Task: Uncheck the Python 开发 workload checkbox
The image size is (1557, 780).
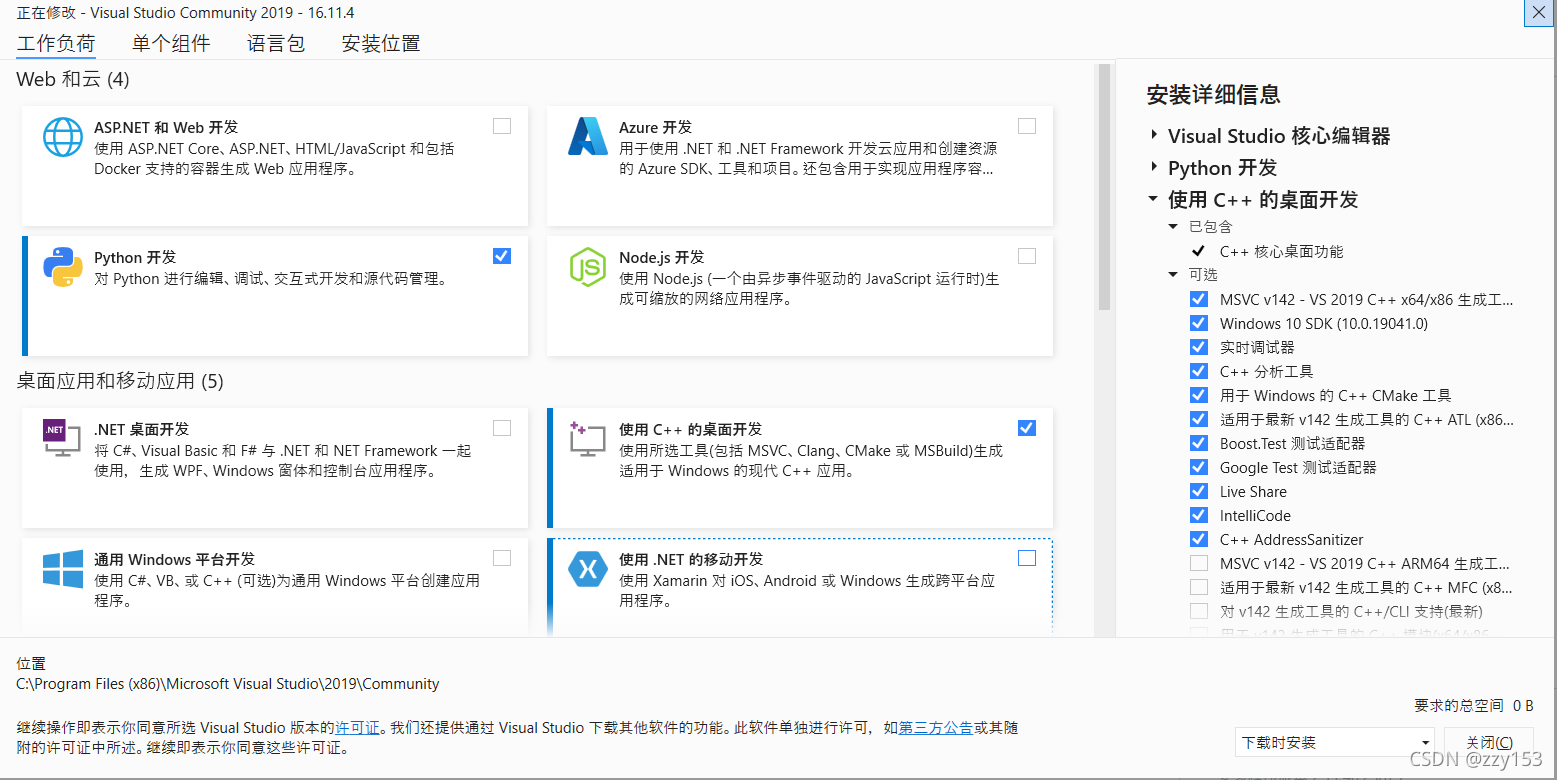Action: (x=502, y=256)
